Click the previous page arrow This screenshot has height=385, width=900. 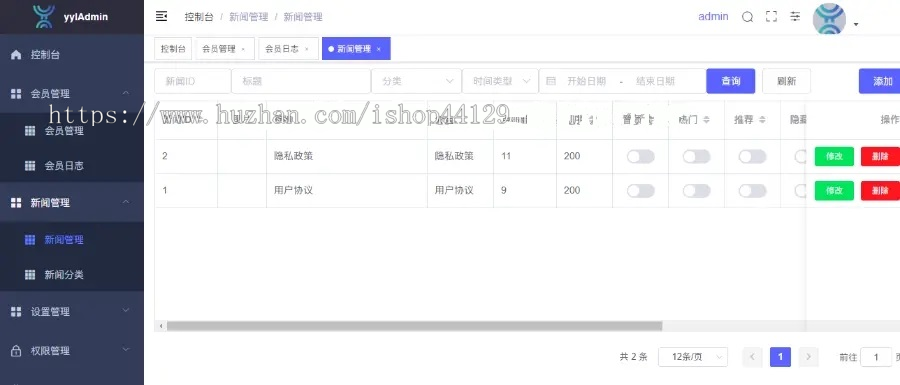pyautogui.click(x=752, y=357)
